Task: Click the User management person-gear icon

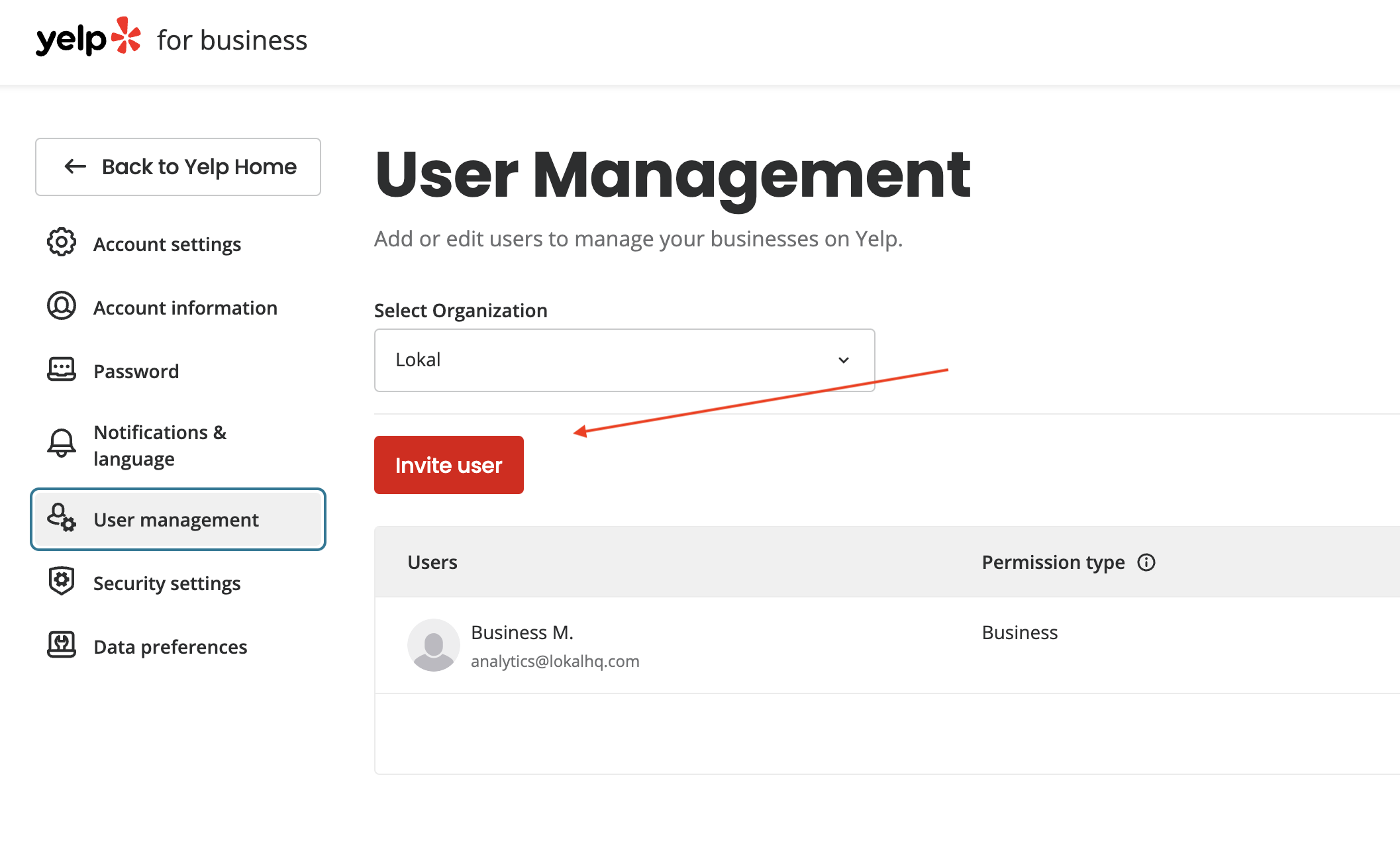Action: (62, 517)
